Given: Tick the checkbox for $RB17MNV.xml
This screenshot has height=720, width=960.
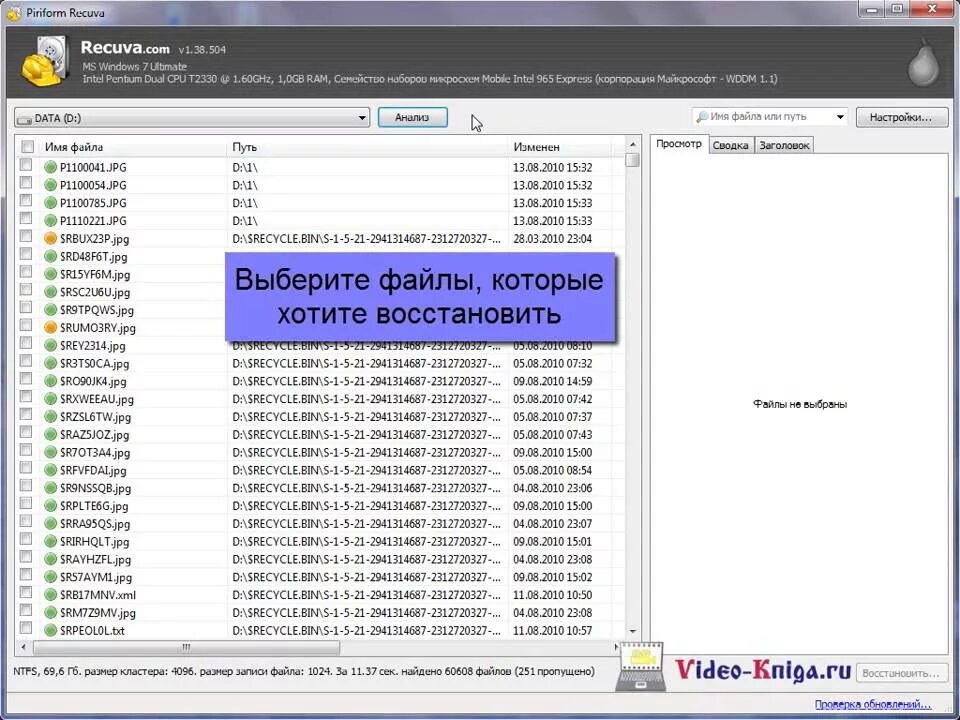Looking at the screenshot, I should [26, 593].
